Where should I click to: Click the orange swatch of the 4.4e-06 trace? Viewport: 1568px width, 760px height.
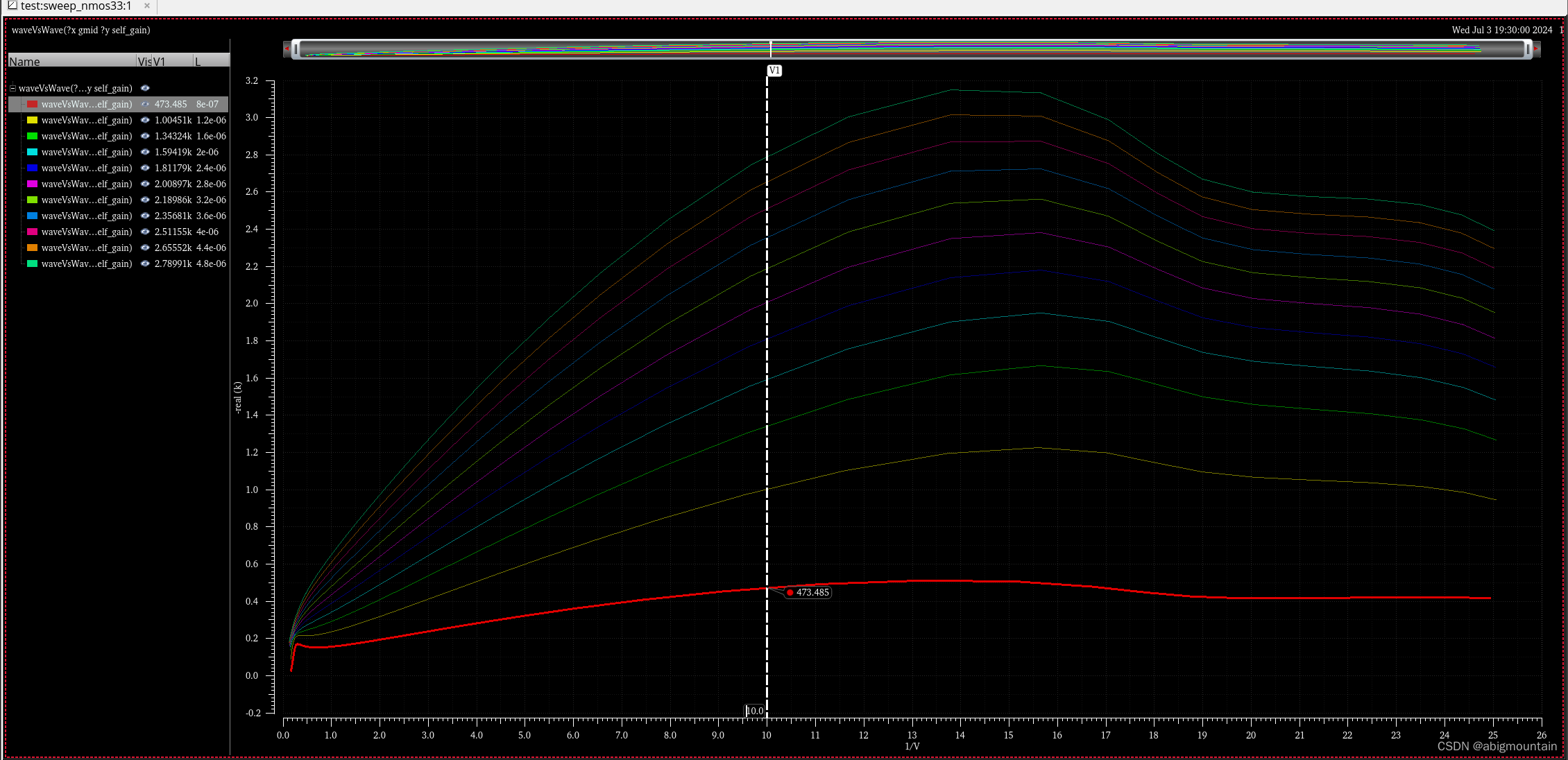click(32, 248)
